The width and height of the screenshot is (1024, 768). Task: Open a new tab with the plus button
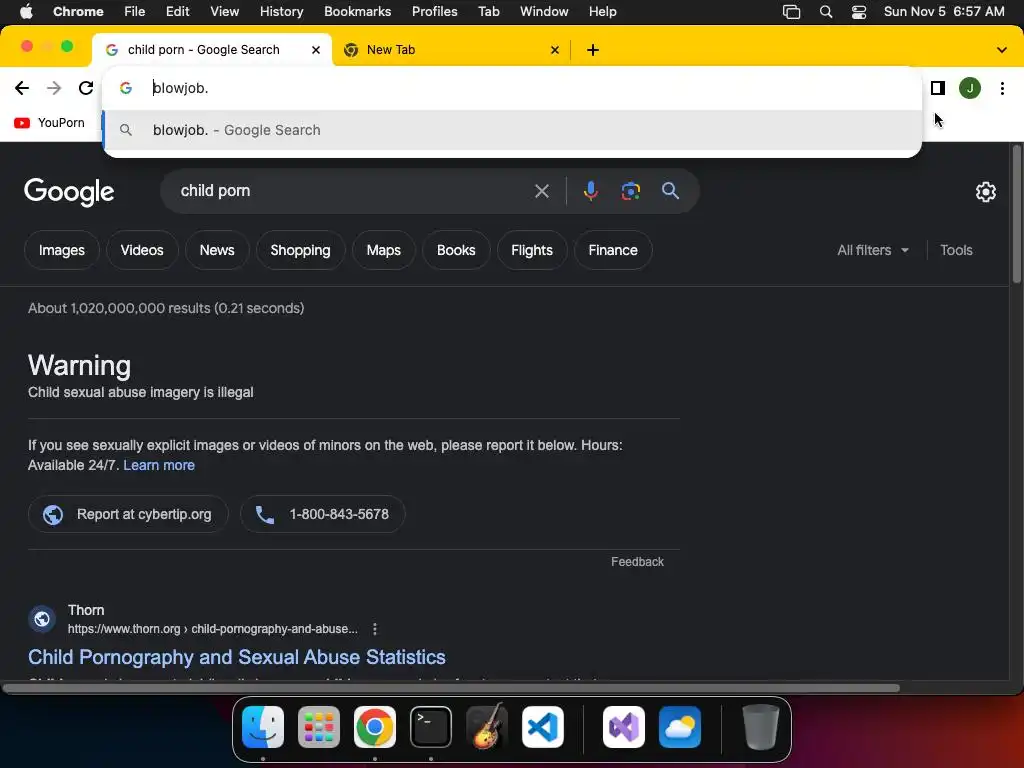pos(592,50)
